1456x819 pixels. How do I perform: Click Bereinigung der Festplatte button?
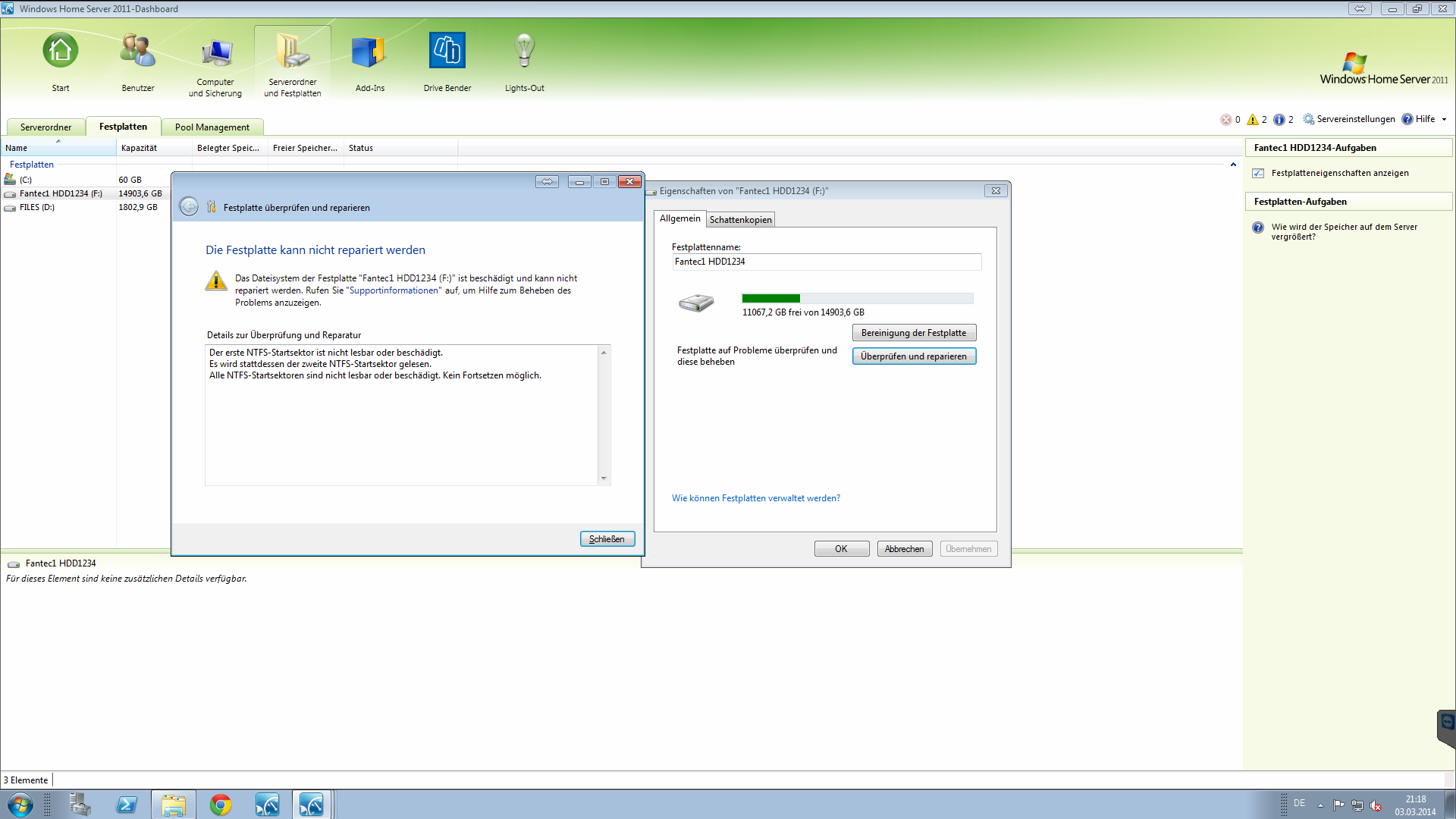[x=914, y=333]
